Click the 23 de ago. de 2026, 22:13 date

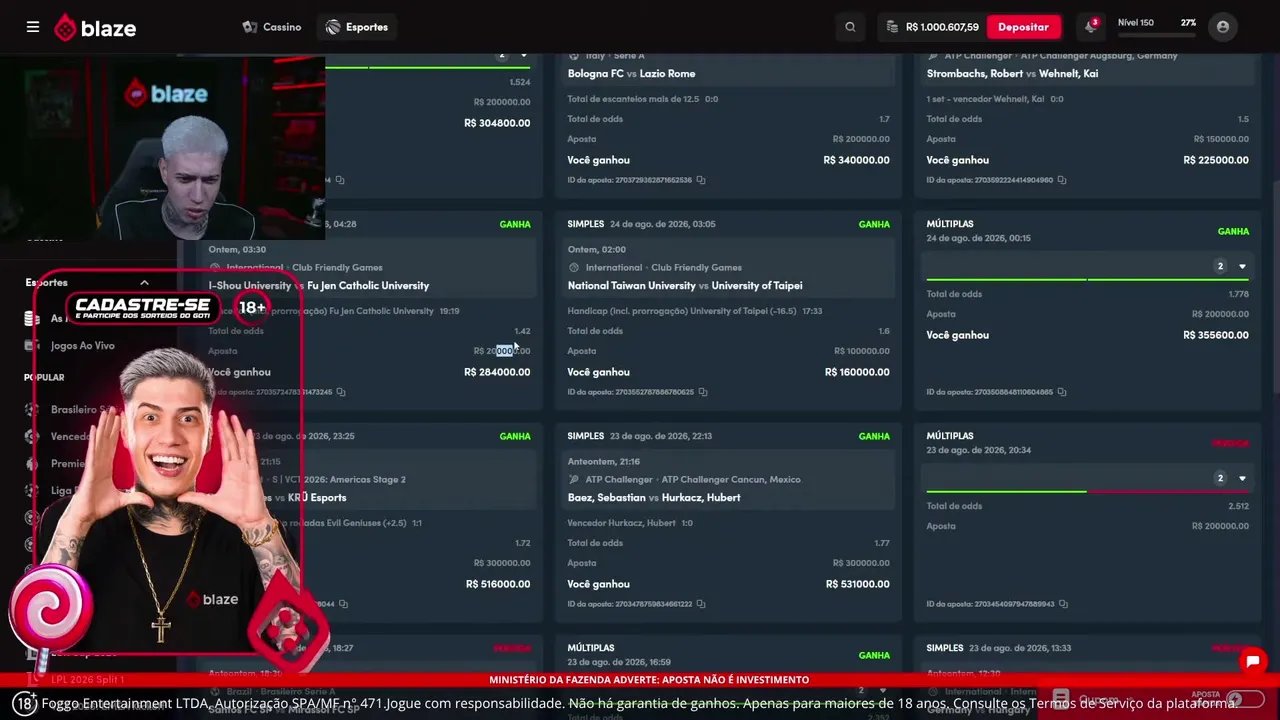point(661,436)
